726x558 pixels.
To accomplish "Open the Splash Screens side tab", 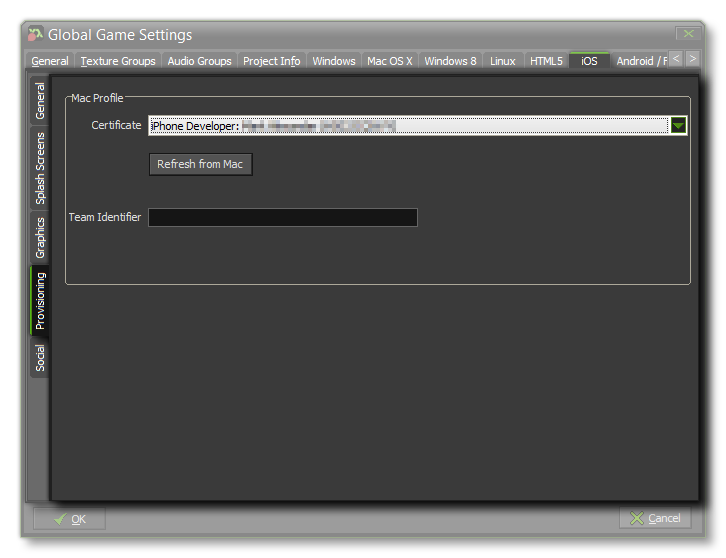I will (x=40, y=168).
